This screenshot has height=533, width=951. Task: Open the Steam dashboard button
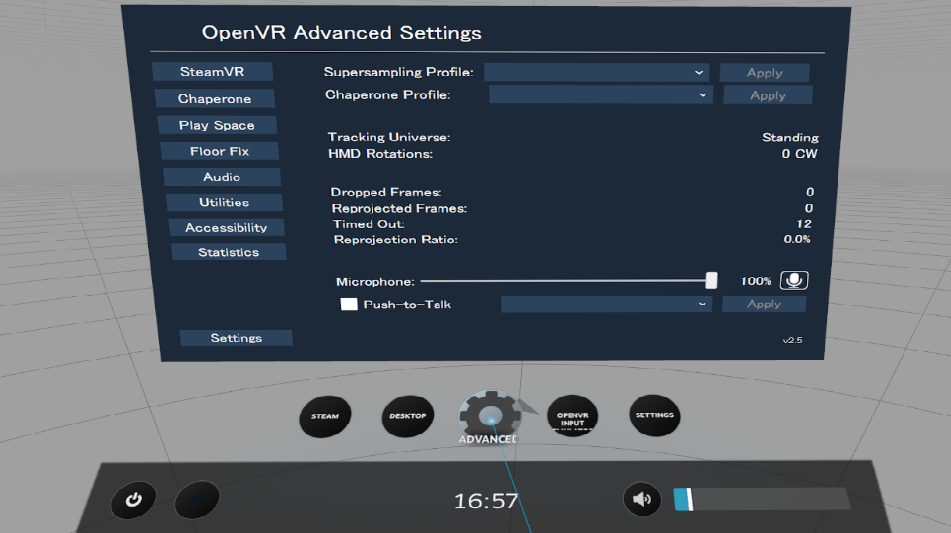point(325,416)
